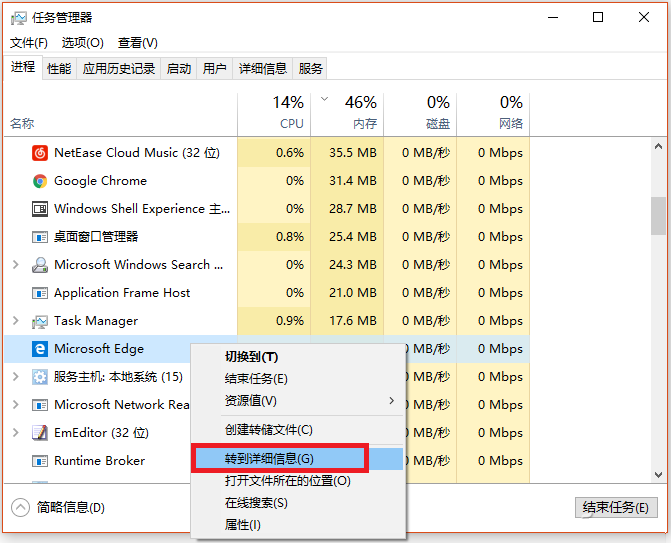Screen dimensions: 671x543
Task: Switch to the 应用历史记录 tab
Action: tap(119, 68)
